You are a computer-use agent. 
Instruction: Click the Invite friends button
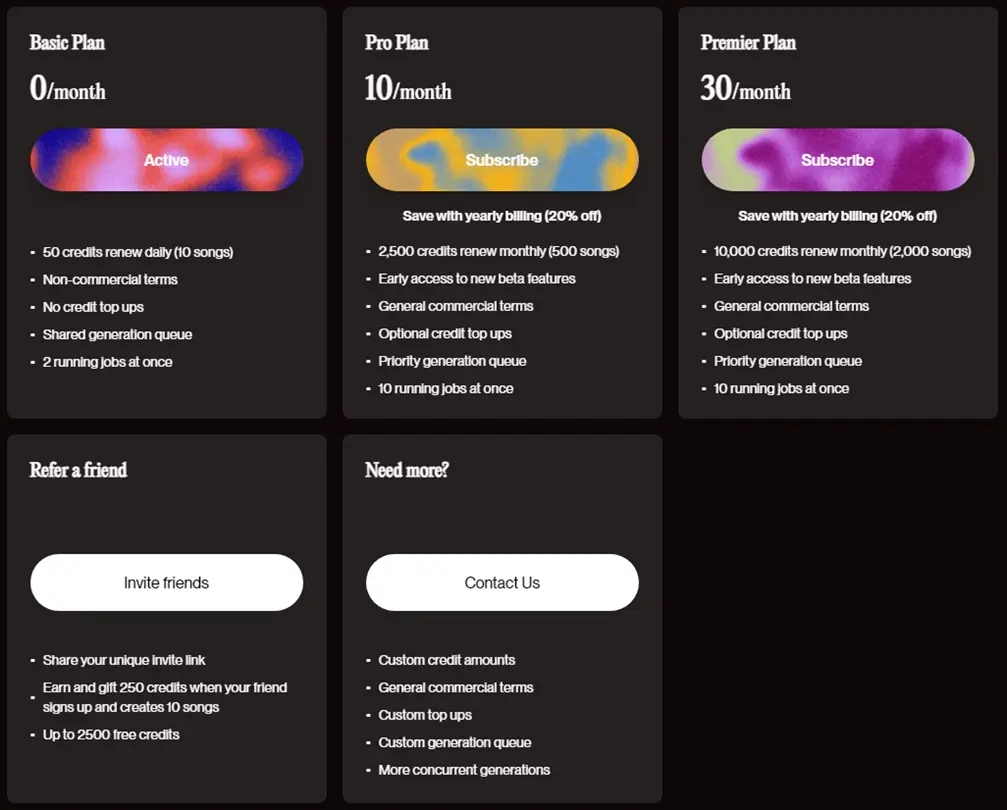(166, 582)
